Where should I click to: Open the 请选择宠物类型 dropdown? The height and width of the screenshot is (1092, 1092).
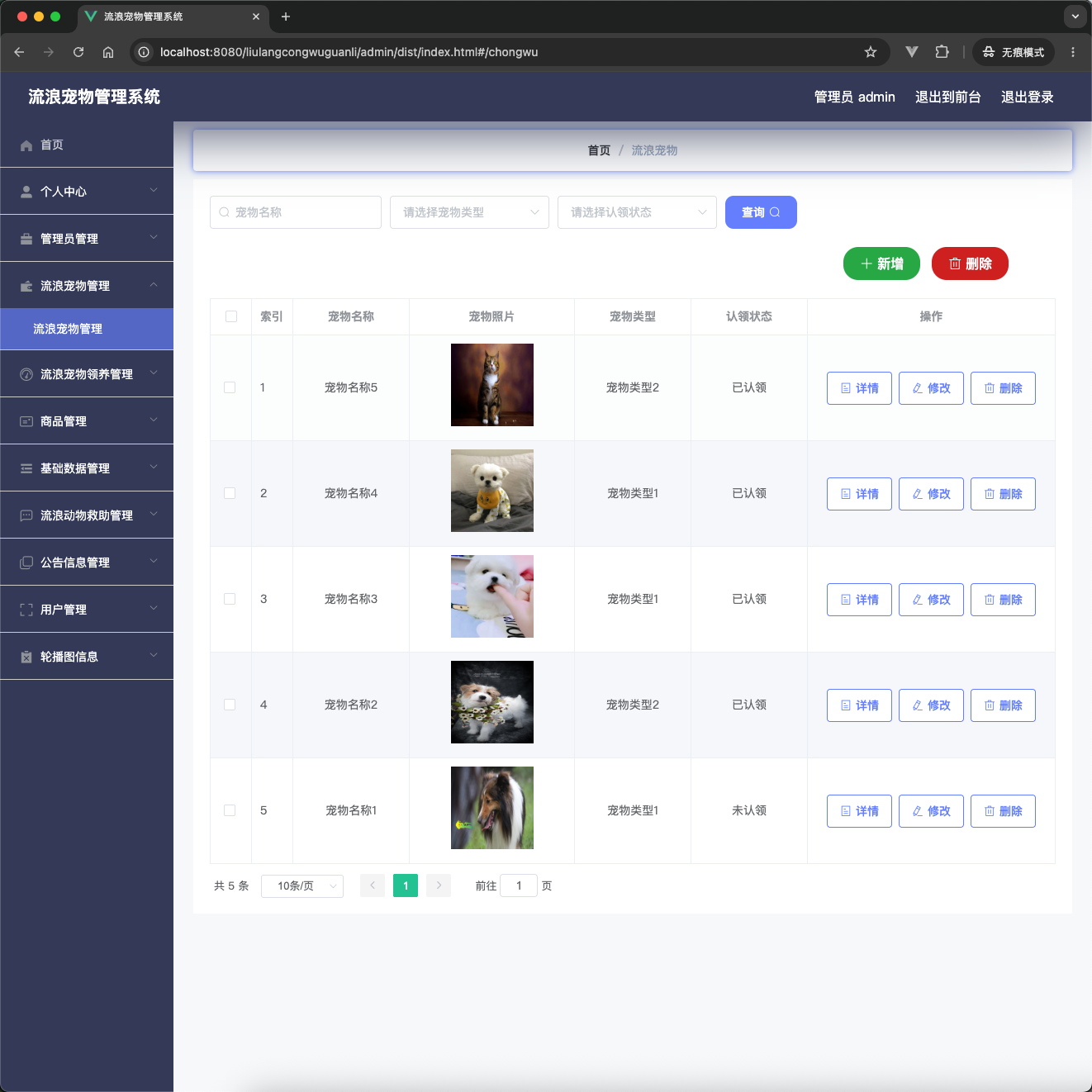(469, 212)
